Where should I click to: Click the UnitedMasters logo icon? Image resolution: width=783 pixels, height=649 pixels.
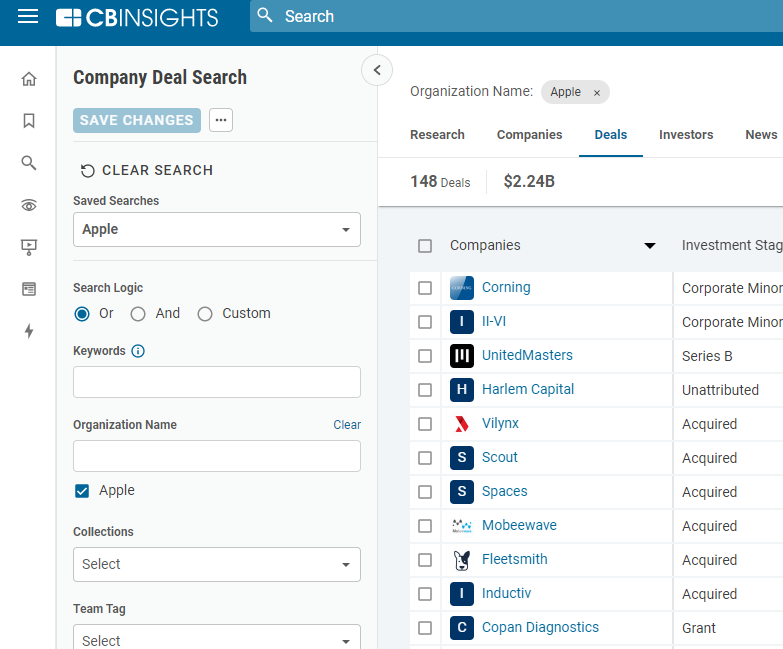[462, 356]
